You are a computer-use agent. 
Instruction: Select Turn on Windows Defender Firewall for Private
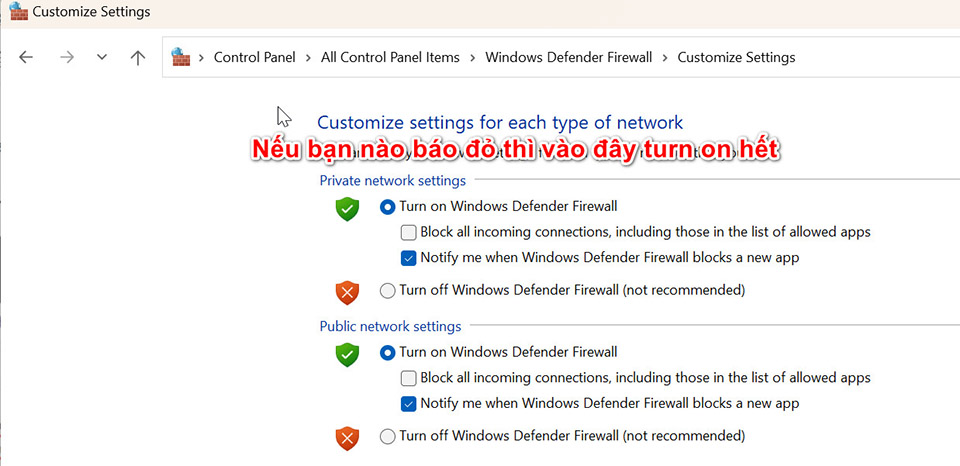point(388,207)
